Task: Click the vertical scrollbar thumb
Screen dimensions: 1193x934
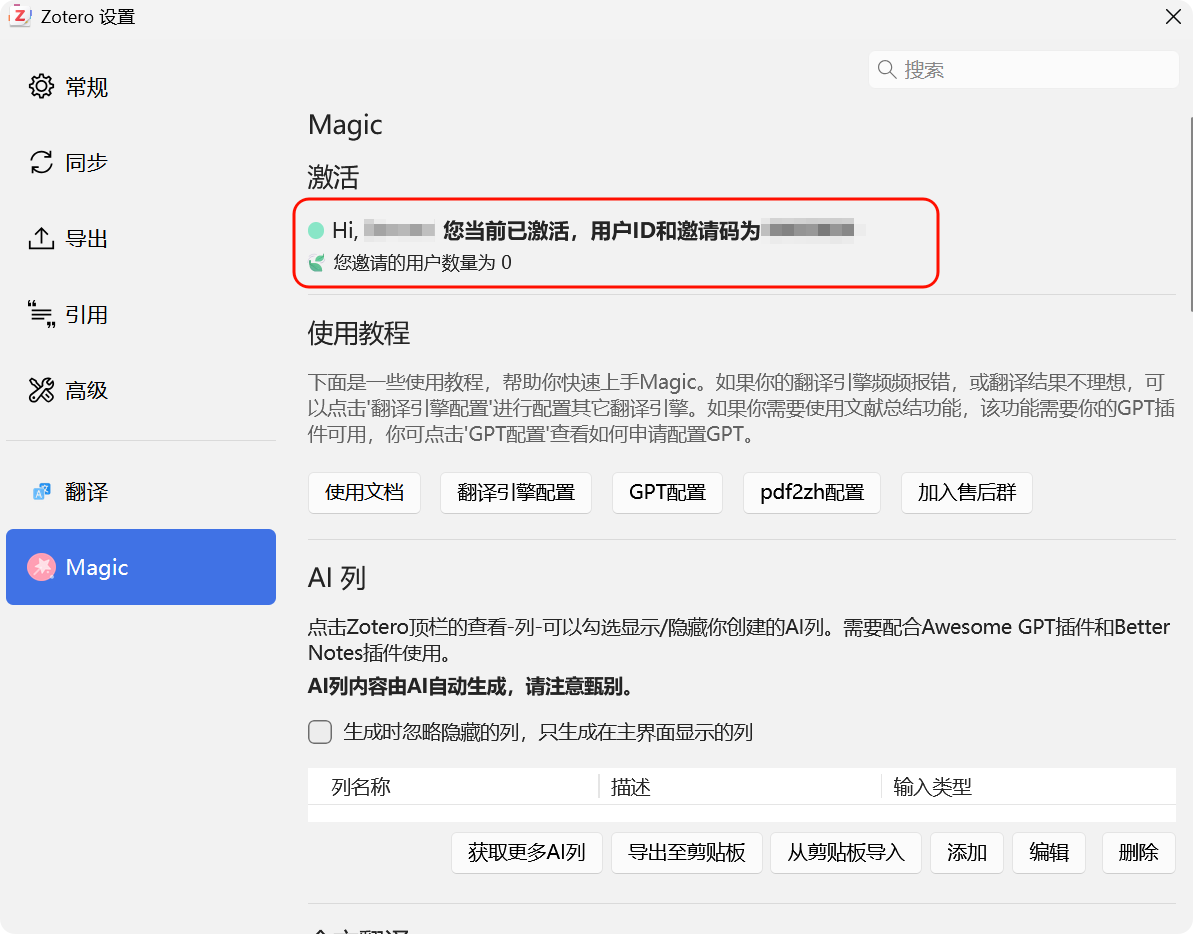Action: (x=1191, y=214)
